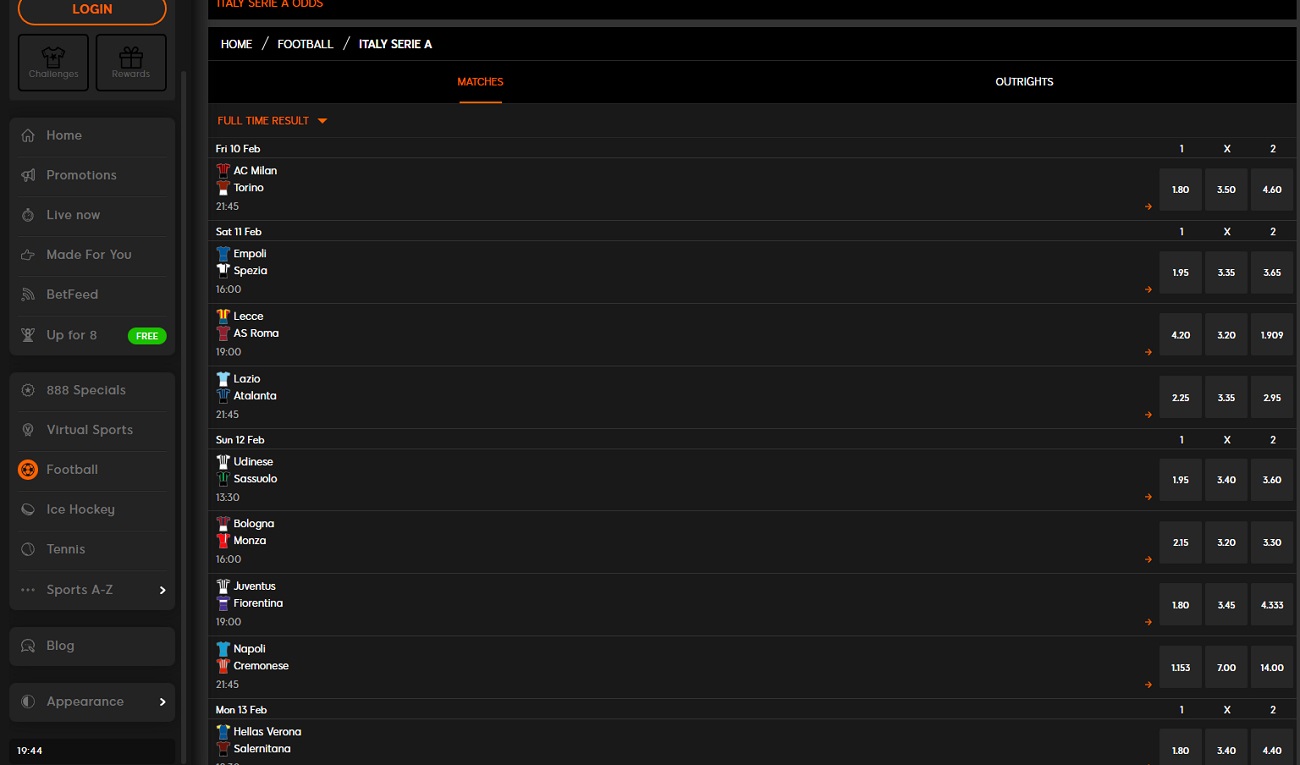Click the Live now stopwatch icon
This screenshot has width=1300, height=765.
pyautogui.click(x=28, y=215)
